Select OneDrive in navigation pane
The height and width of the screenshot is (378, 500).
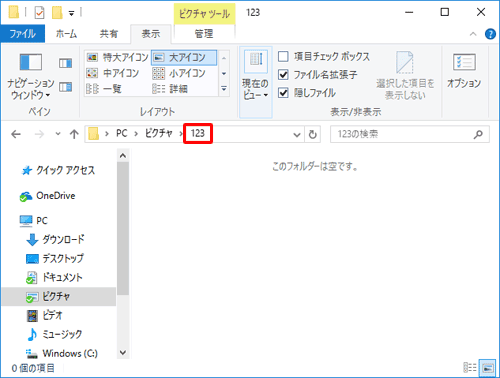coord(48,196)
